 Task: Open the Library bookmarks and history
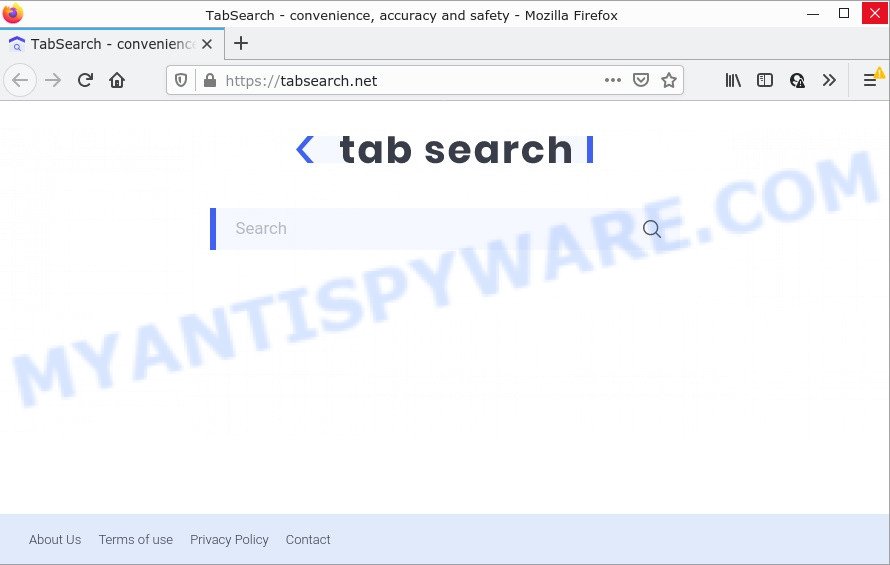pyautogui.click(x=733, y=80)
